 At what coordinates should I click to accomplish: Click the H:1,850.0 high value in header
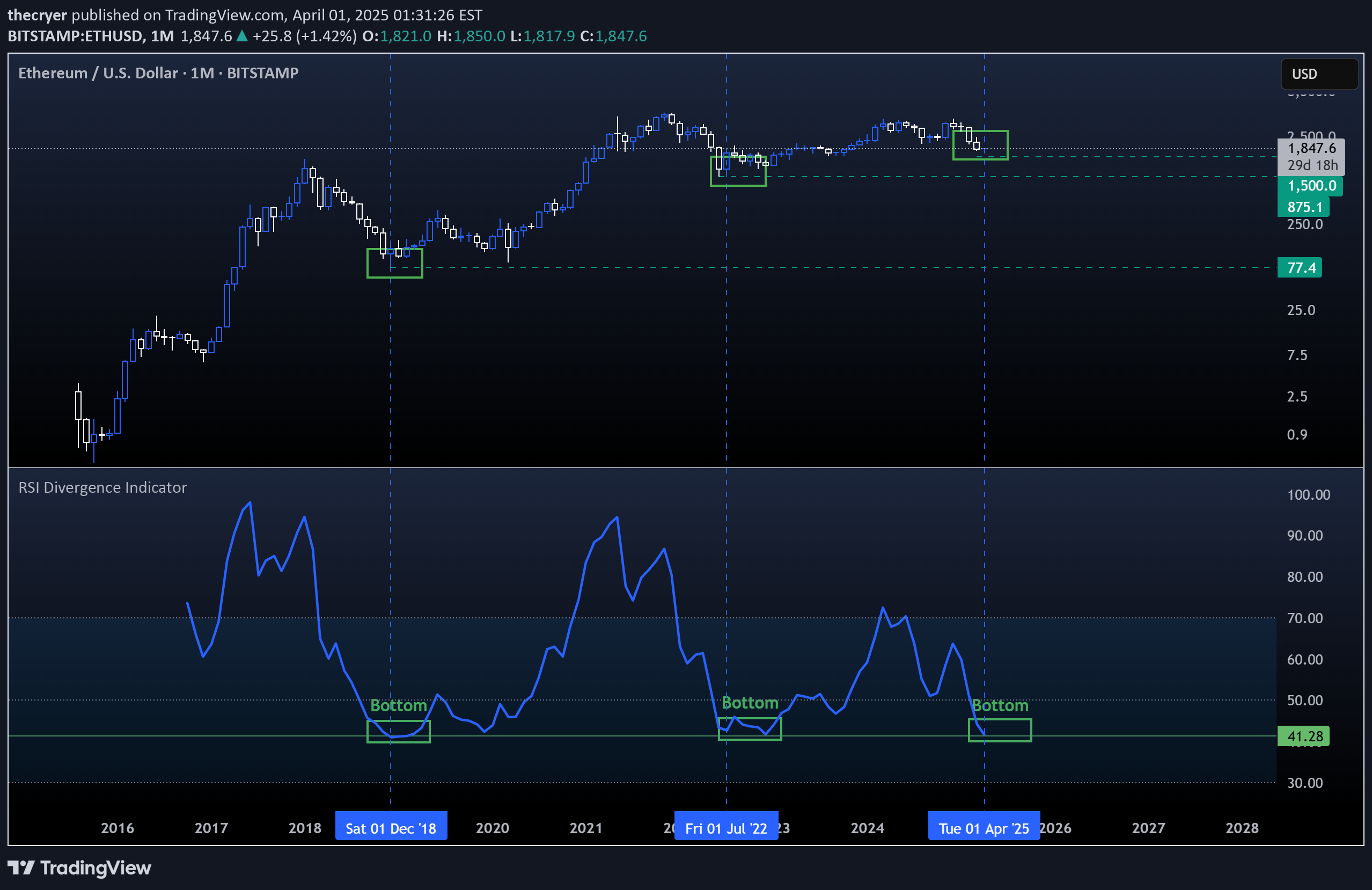471,37
